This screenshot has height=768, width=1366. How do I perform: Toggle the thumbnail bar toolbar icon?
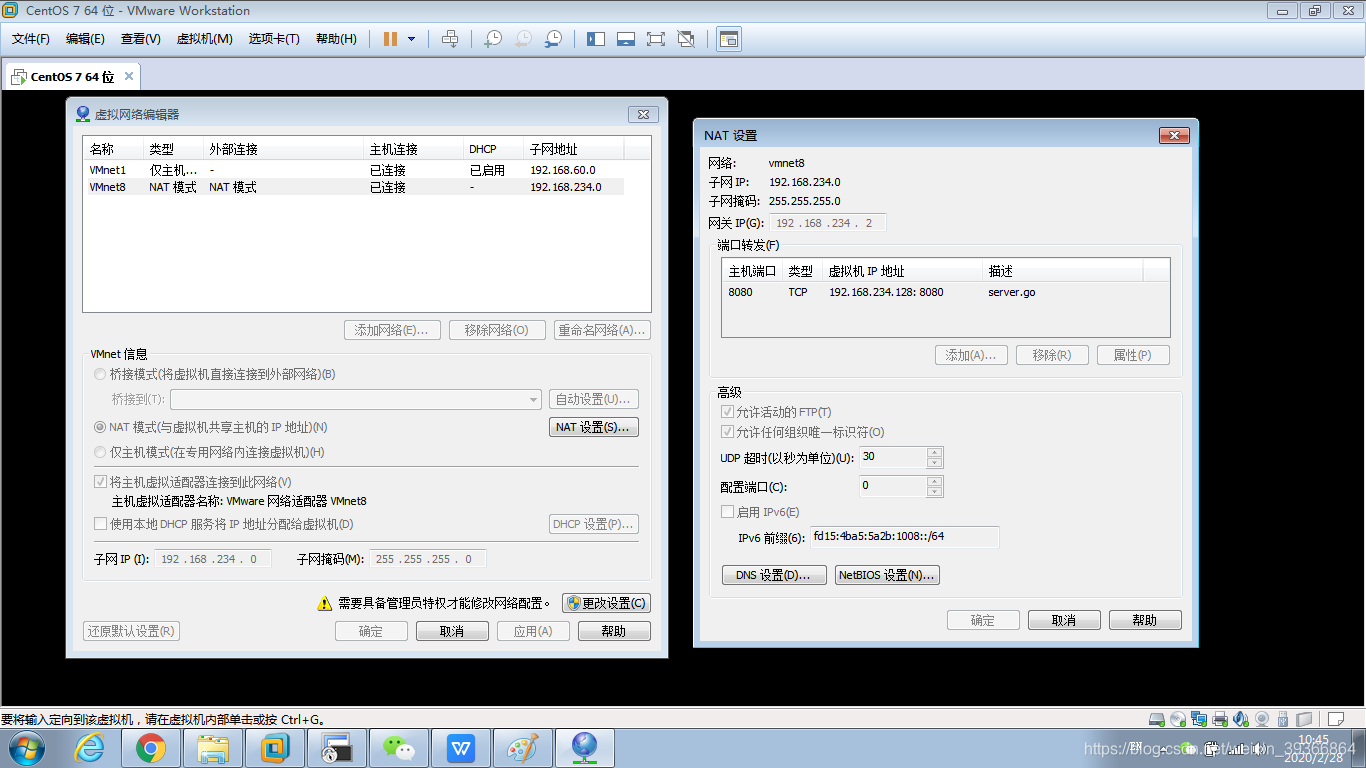(x=626, y=39)
